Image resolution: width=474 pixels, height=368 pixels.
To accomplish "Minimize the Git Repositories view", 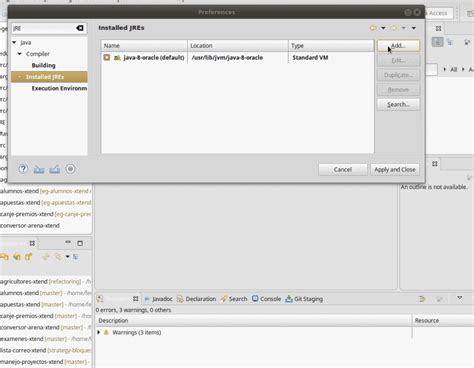I will pyautogui.click(x=68, y=242).
